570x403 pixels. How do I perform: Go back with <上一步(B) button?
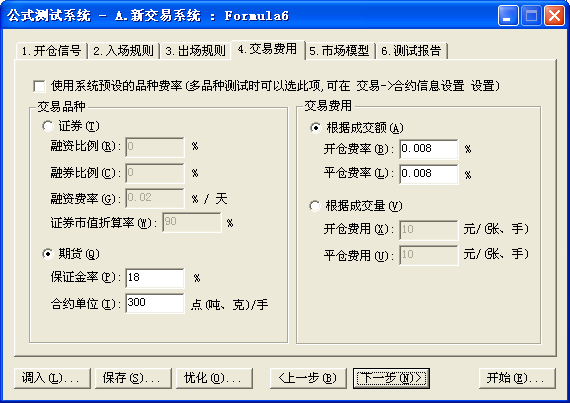(x=308, y=378)
